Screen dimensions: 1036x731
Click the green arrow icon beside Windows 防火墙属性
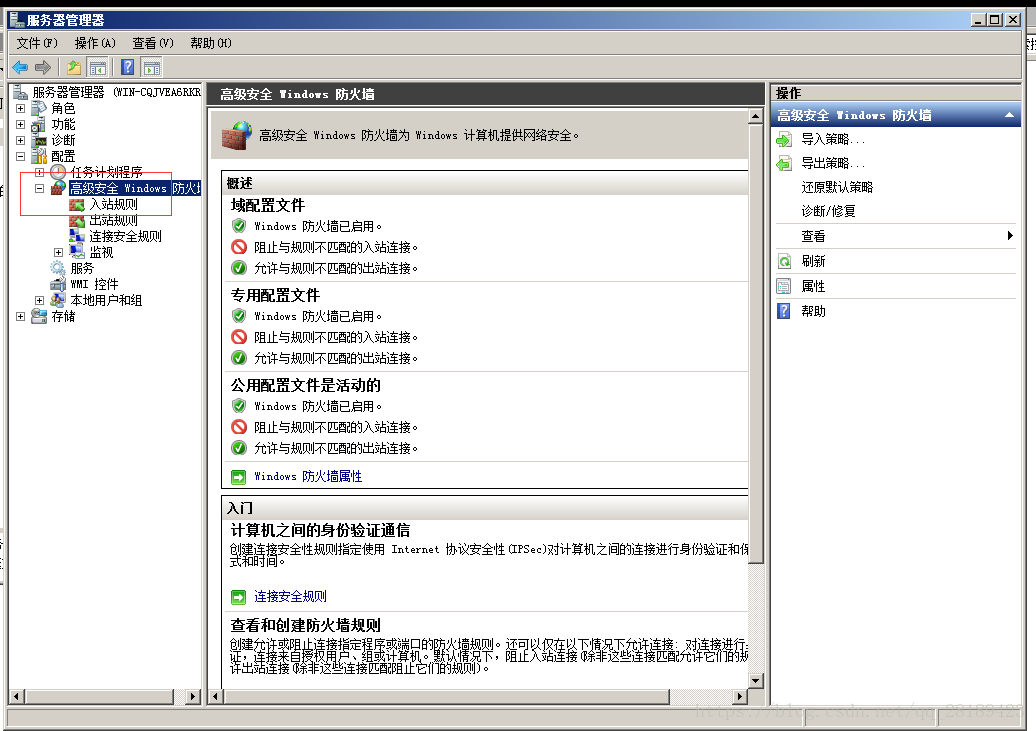(238, 477)
